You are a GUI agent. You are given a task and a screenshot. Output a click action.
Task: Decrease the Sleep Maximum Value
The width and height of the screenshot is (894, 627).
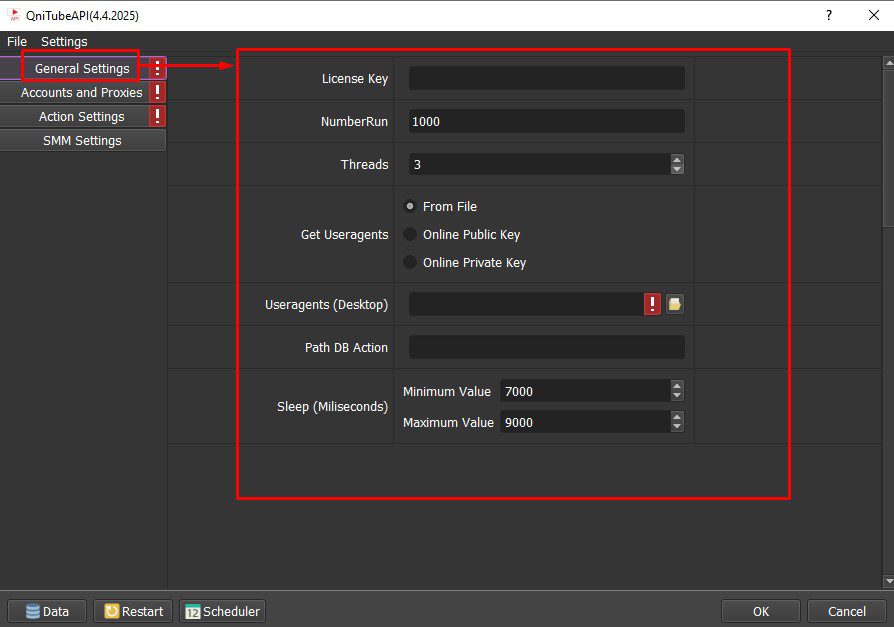(x=677, y=426)
